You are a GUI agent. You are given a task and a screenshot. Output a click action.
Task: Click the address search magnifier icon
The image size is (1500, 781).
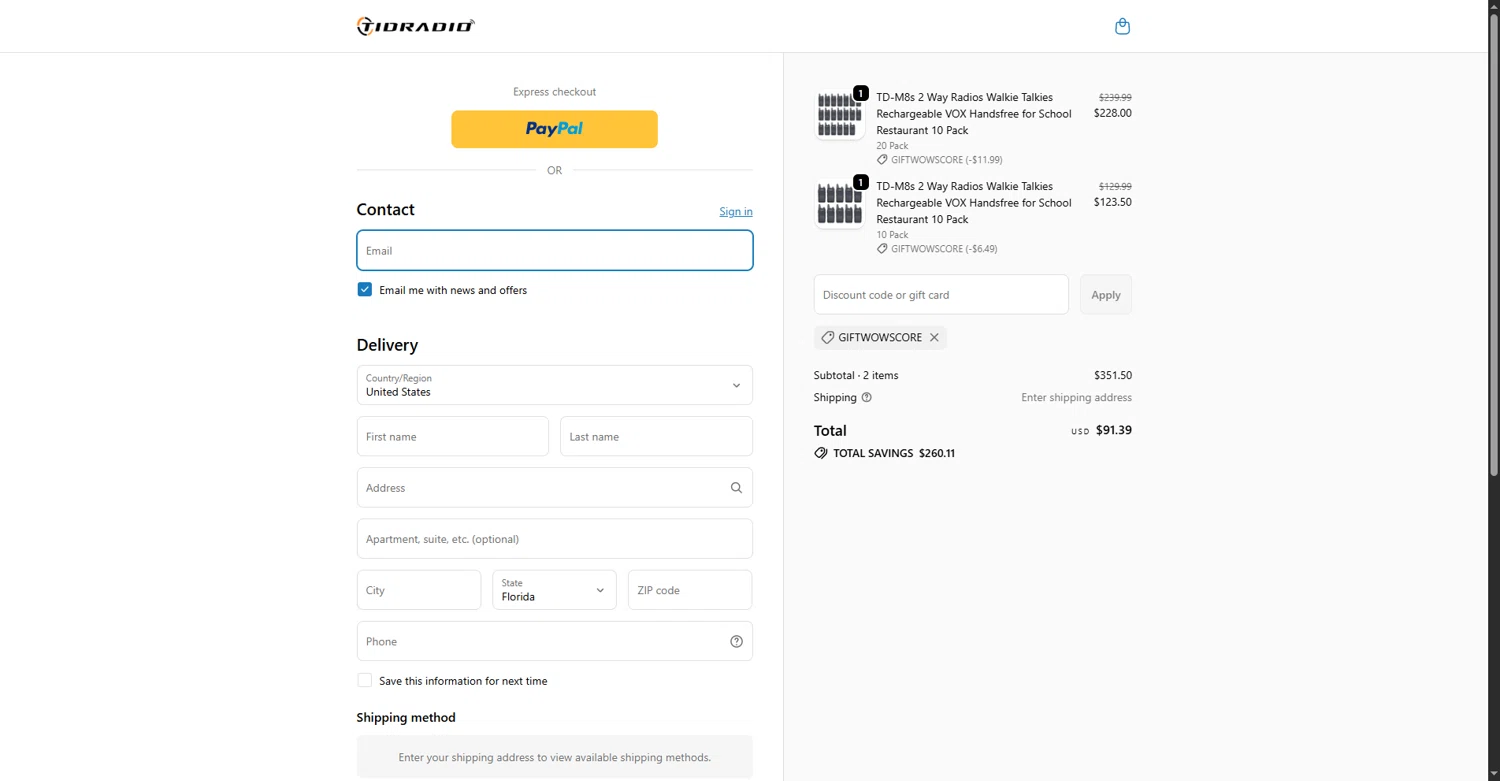[736, 488]
